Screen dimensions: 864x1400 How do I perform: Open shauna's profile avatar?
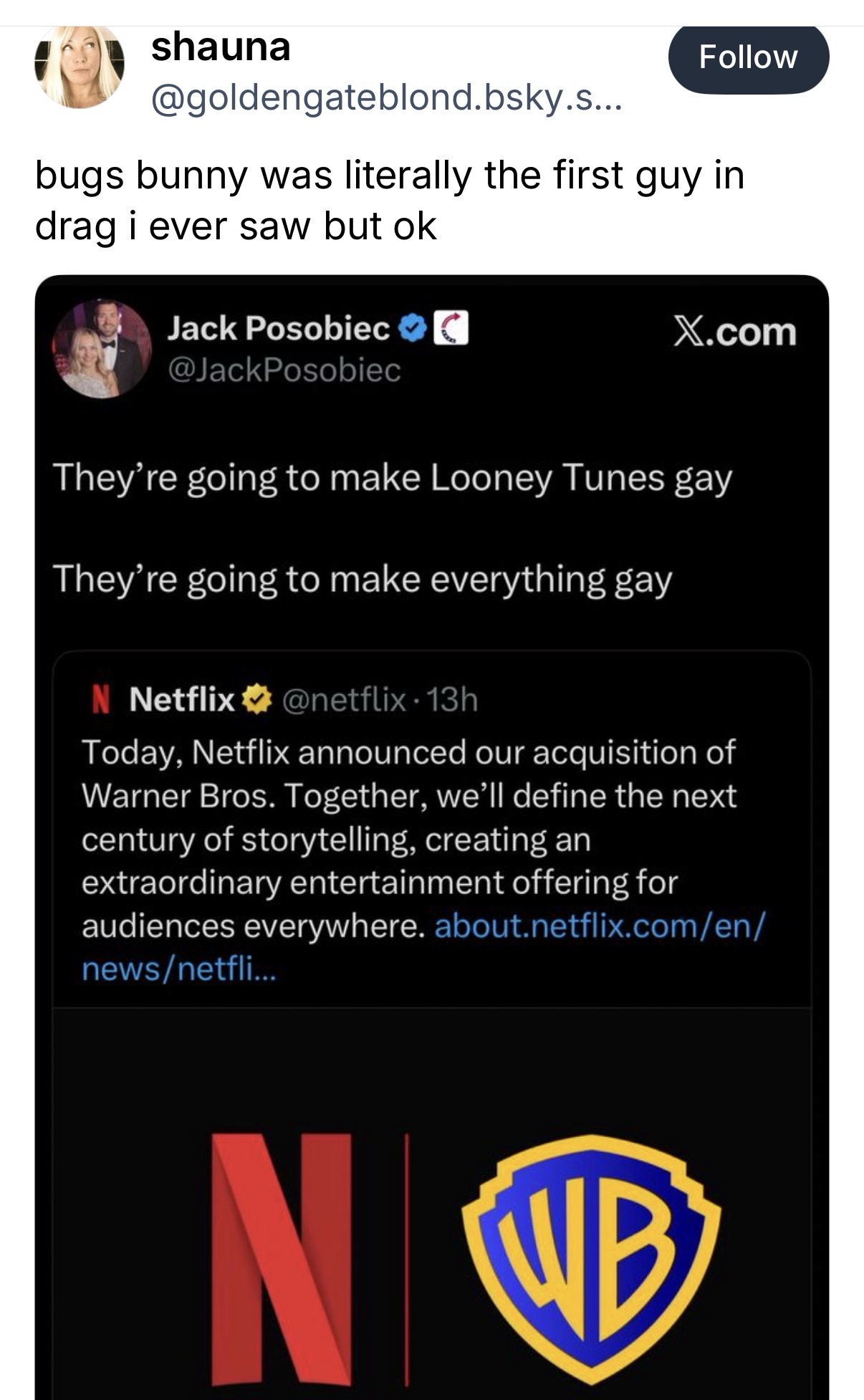80,66
